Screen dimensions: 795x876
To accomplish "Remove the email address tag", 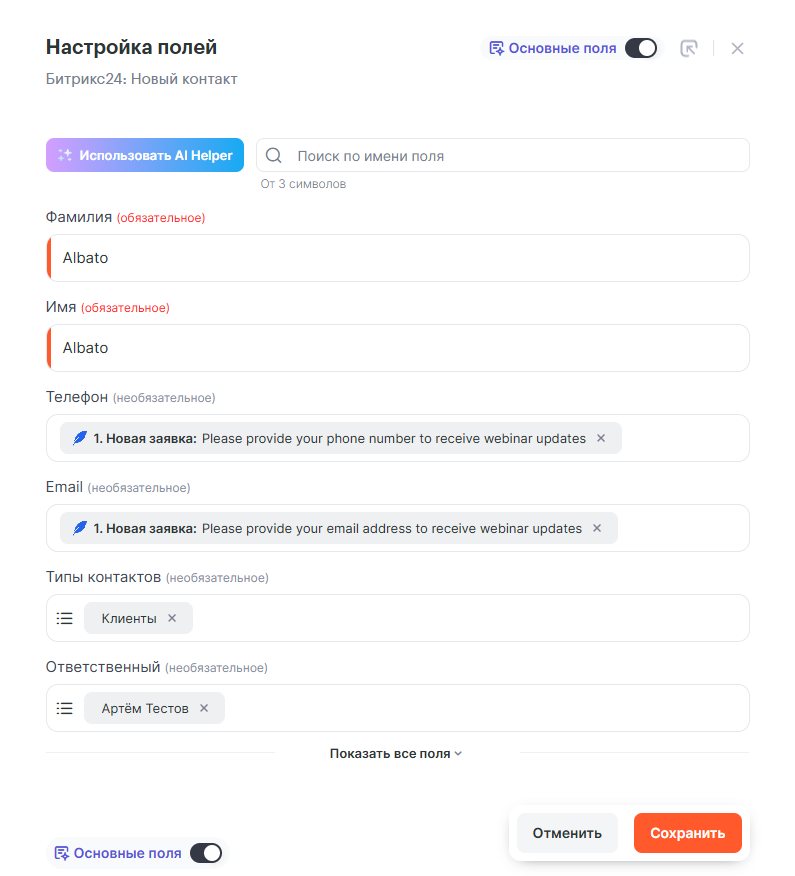I will click(x=597, y=528).
